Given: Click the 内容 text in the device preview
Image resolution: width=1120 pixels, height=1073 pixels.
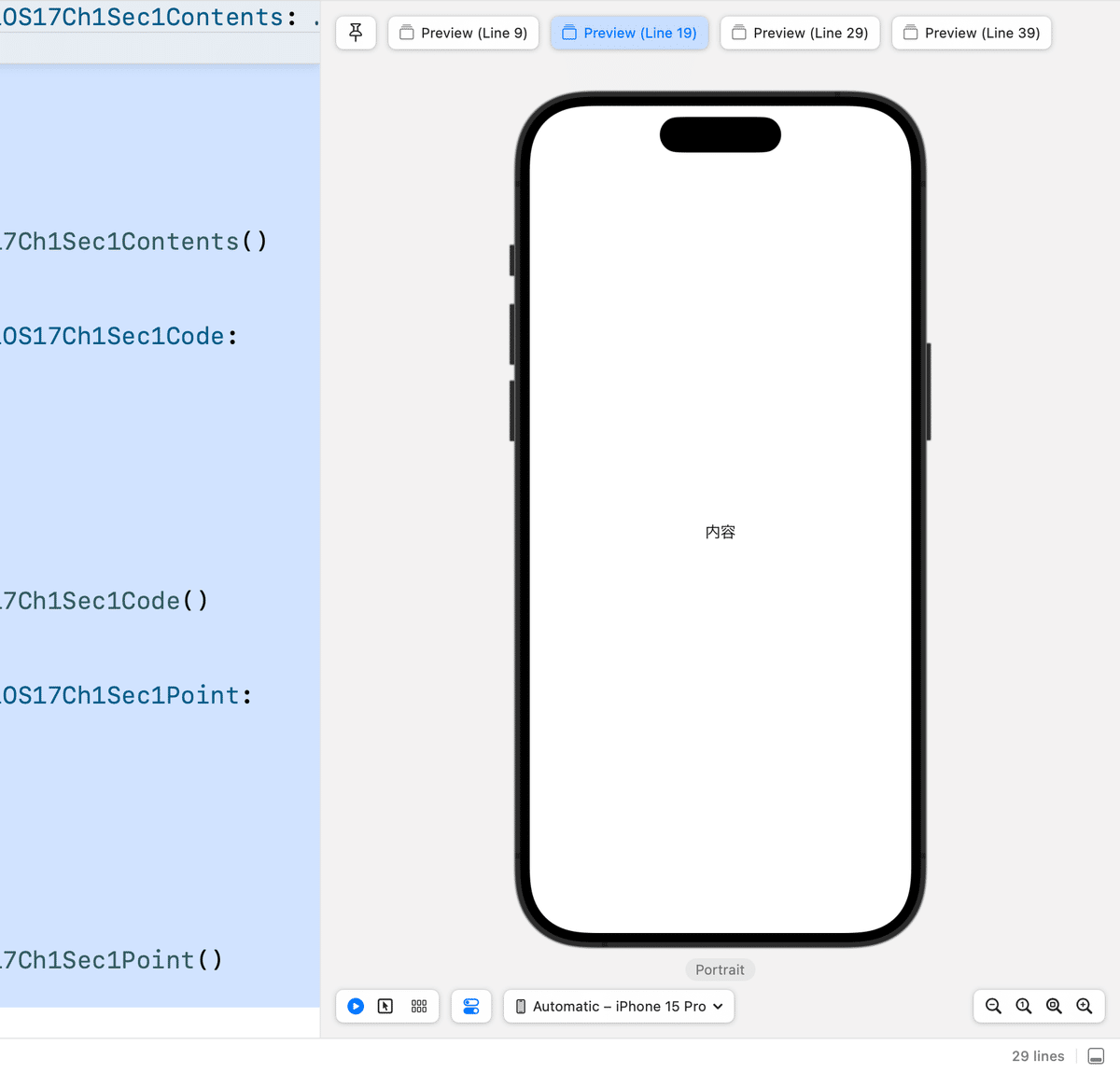Looking at the screenshot, I should point(721,532).
